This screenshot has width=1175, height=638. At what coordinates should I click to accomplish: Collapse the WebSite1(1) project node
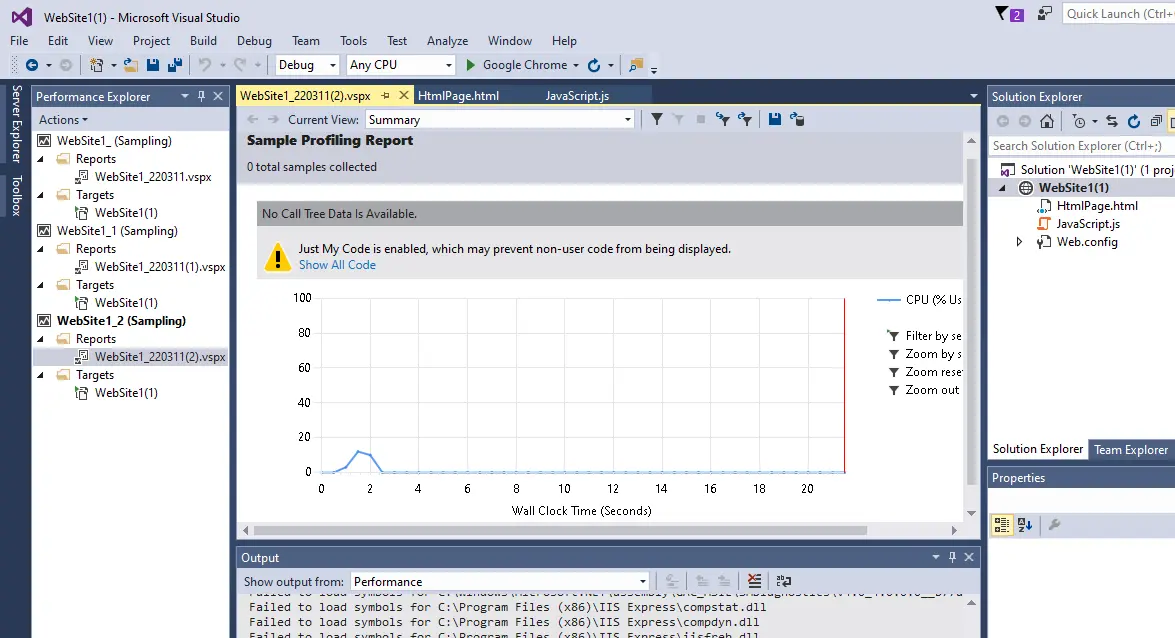pos(1003,188)
